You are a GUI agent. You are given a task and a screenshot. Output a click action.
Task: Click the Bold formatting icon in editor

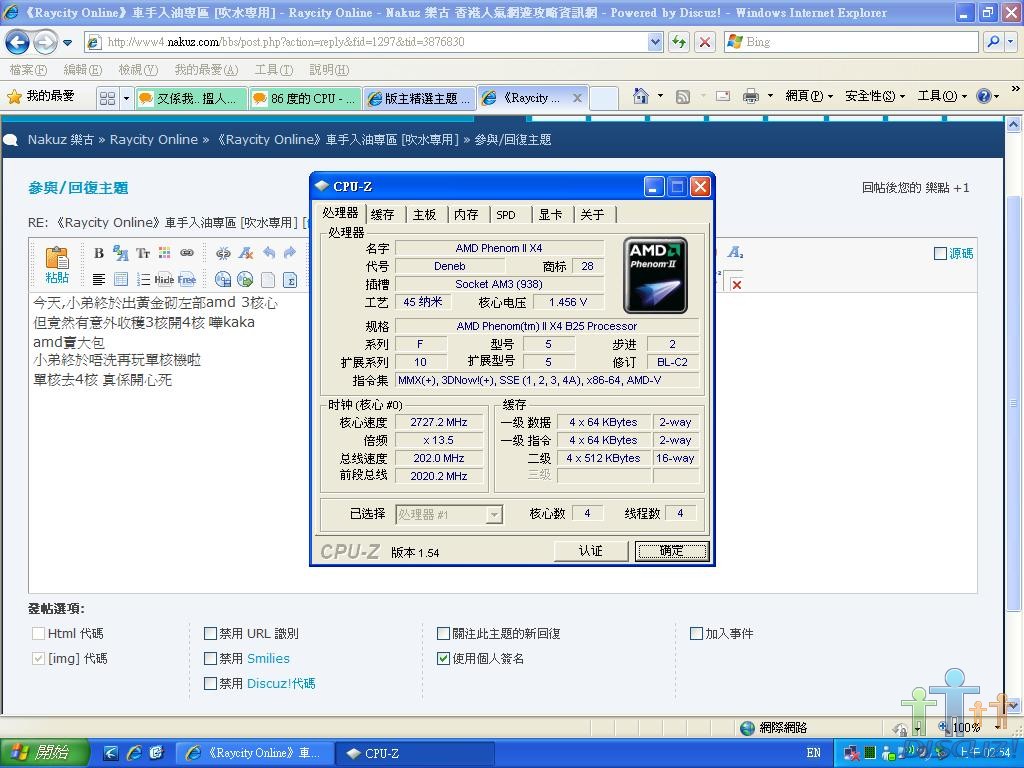tap(99, 253)
